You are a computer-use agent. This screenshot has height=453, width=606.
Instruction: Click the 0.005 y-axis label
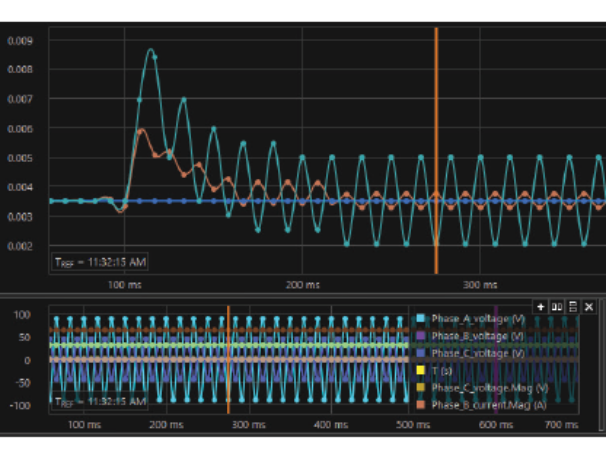20,158
